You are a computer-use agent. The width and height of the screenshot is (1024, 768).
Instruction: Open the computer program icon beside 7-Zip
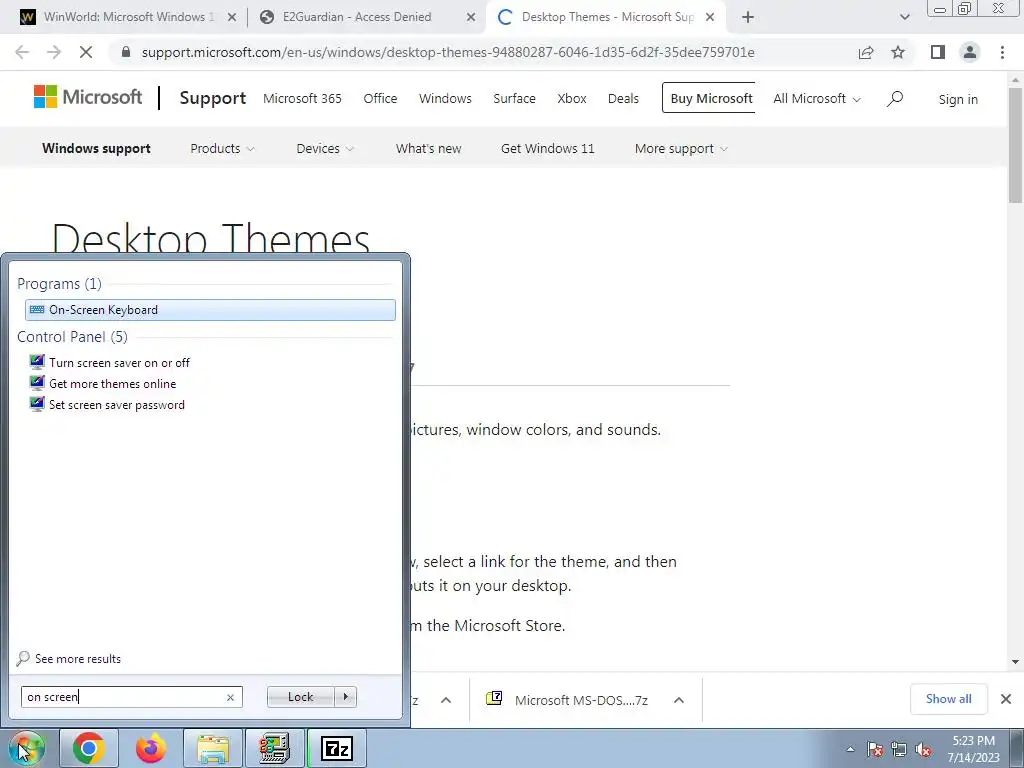click(x=274, y=748)
